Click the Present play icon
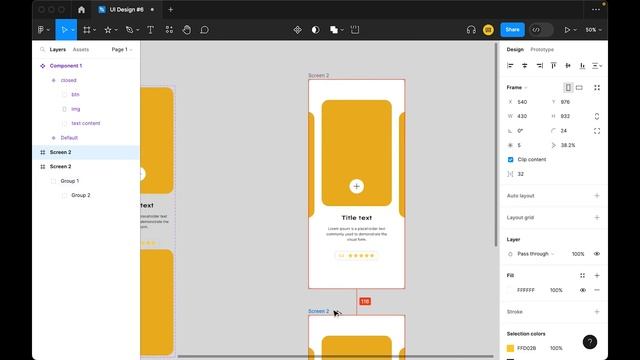 point(567,30)
